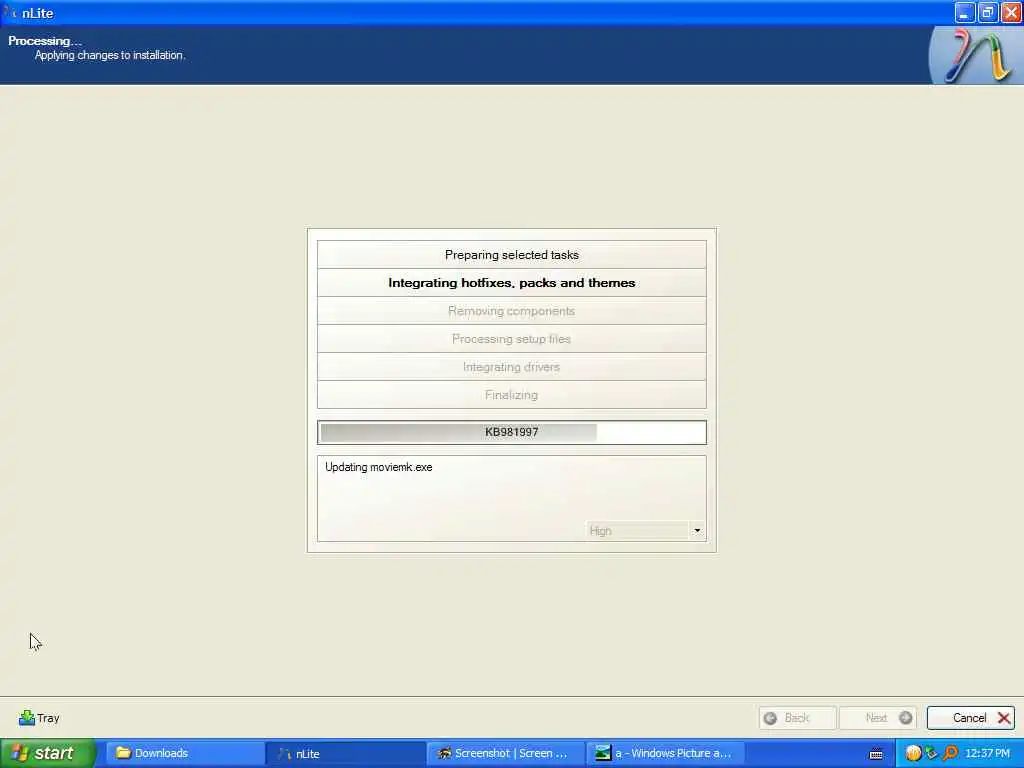Select the Integrating drivers row
This screenshot has height=768, width=1024.
coord(511,367)
